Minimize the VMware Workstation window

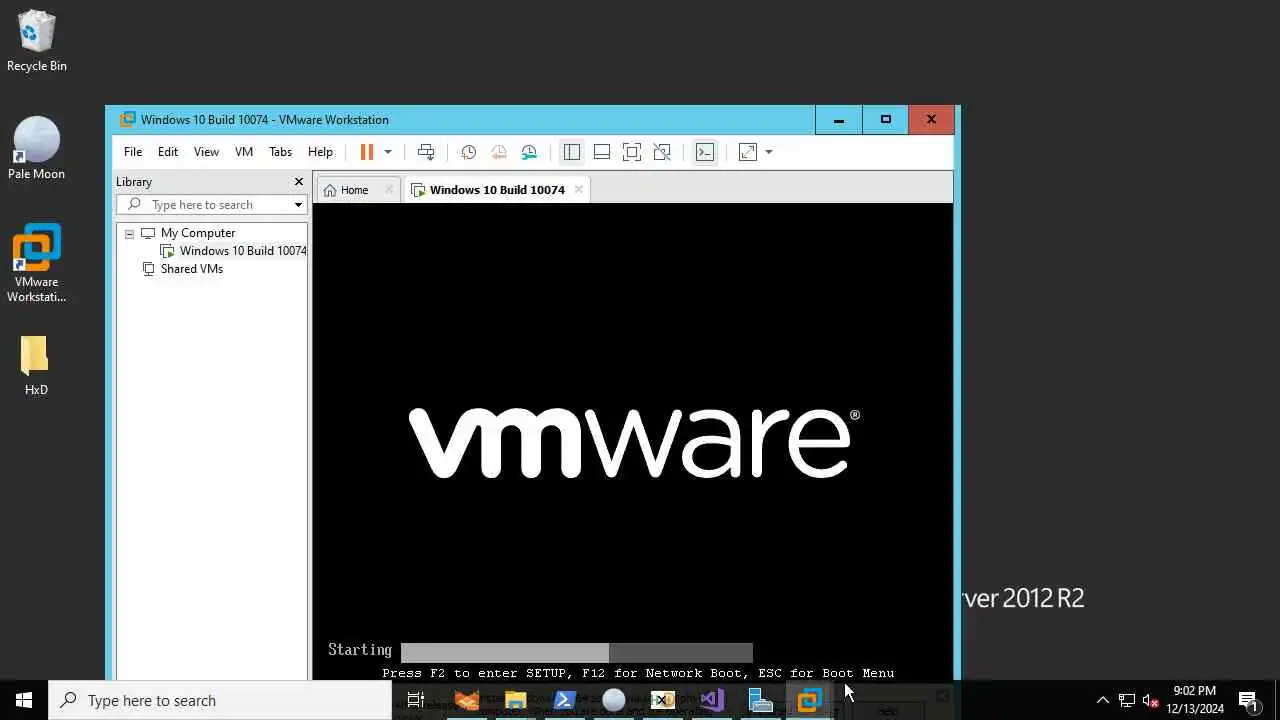839,120
